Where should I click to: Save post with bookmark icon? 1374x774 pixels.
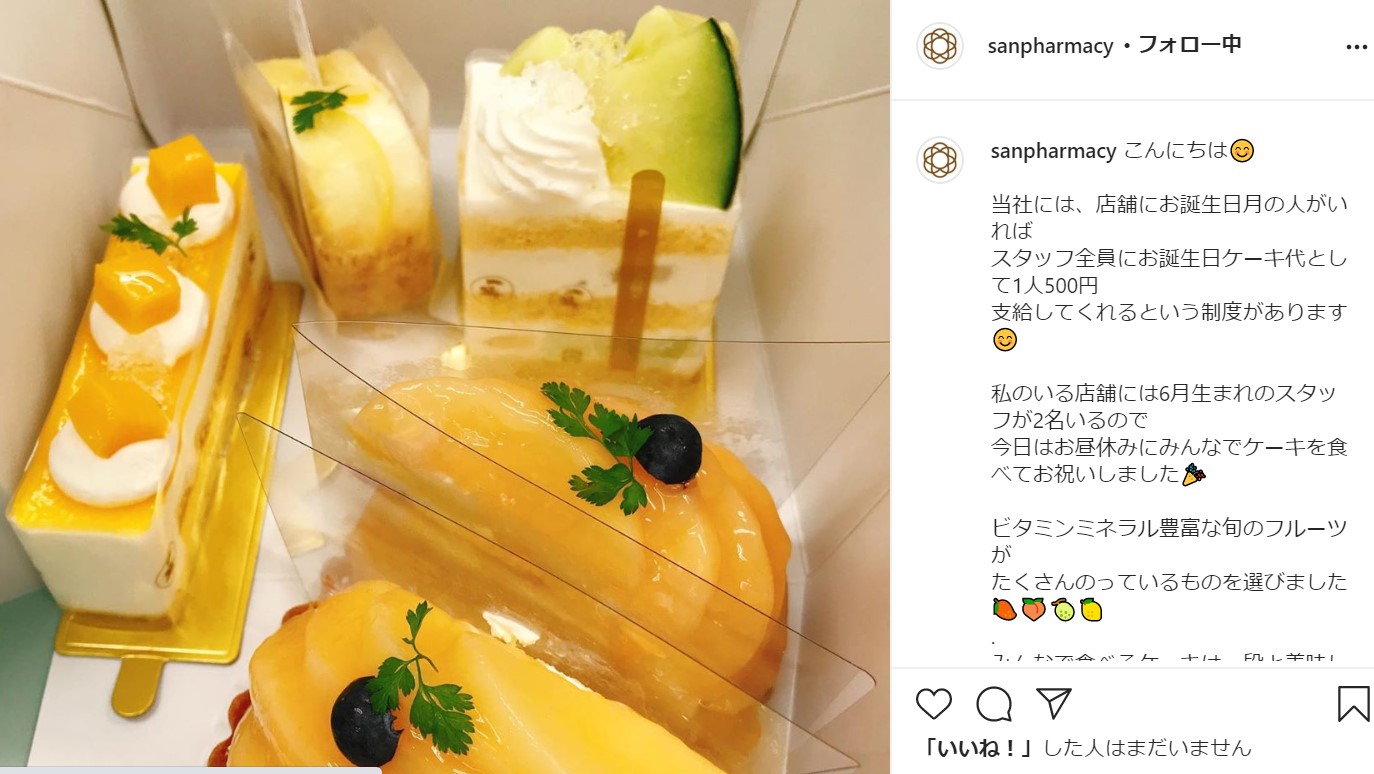pos(1353,703)
